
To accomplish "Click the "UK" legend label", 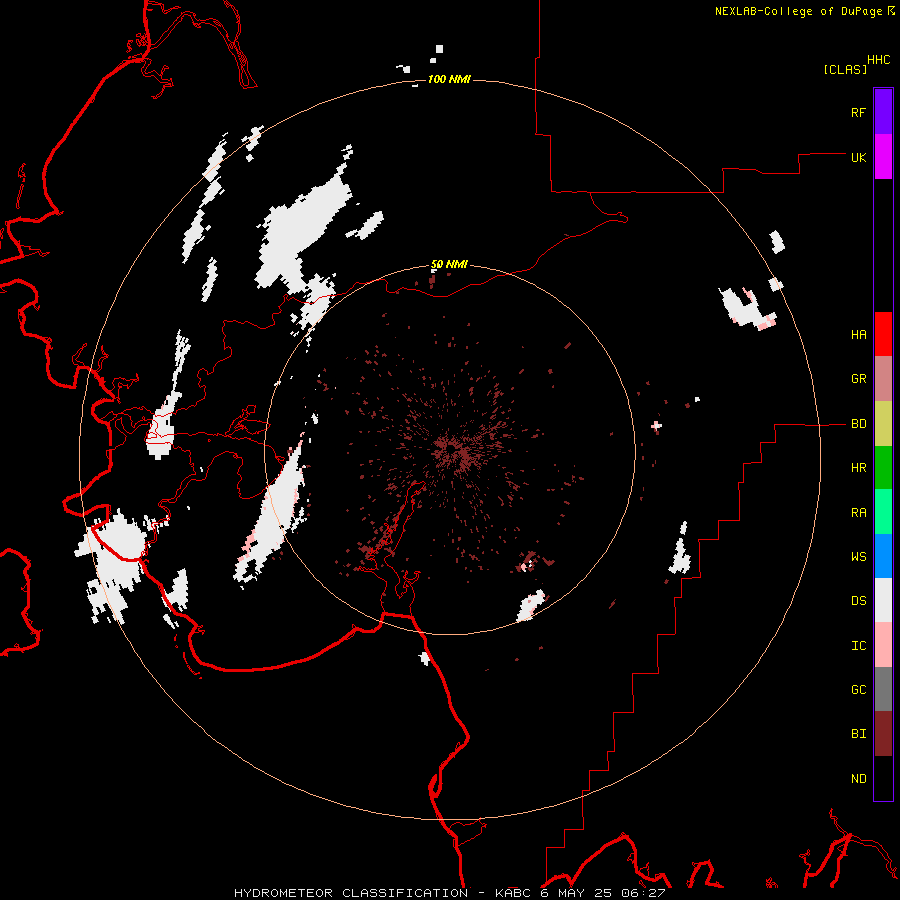I will tap(858, 157).
